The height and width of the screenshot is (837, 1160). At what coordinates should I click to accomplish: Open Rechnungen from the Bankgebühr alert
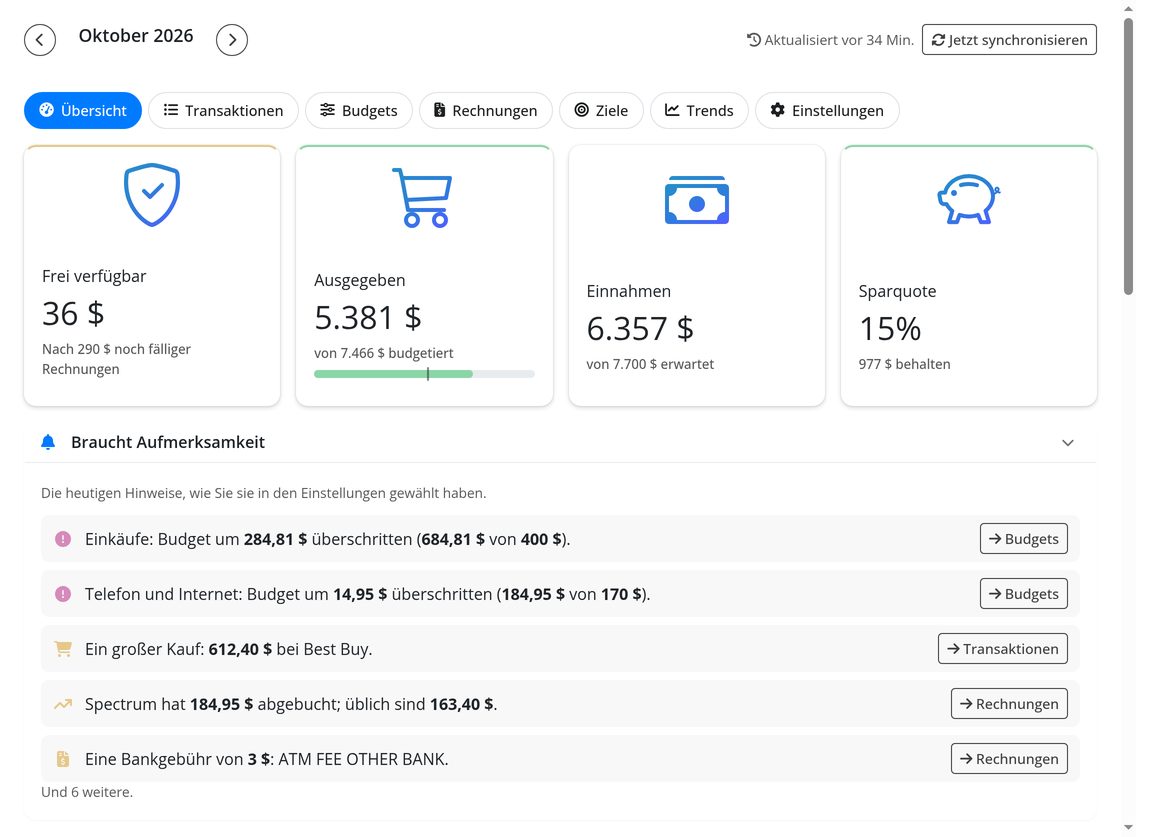tap(1009, 759)
